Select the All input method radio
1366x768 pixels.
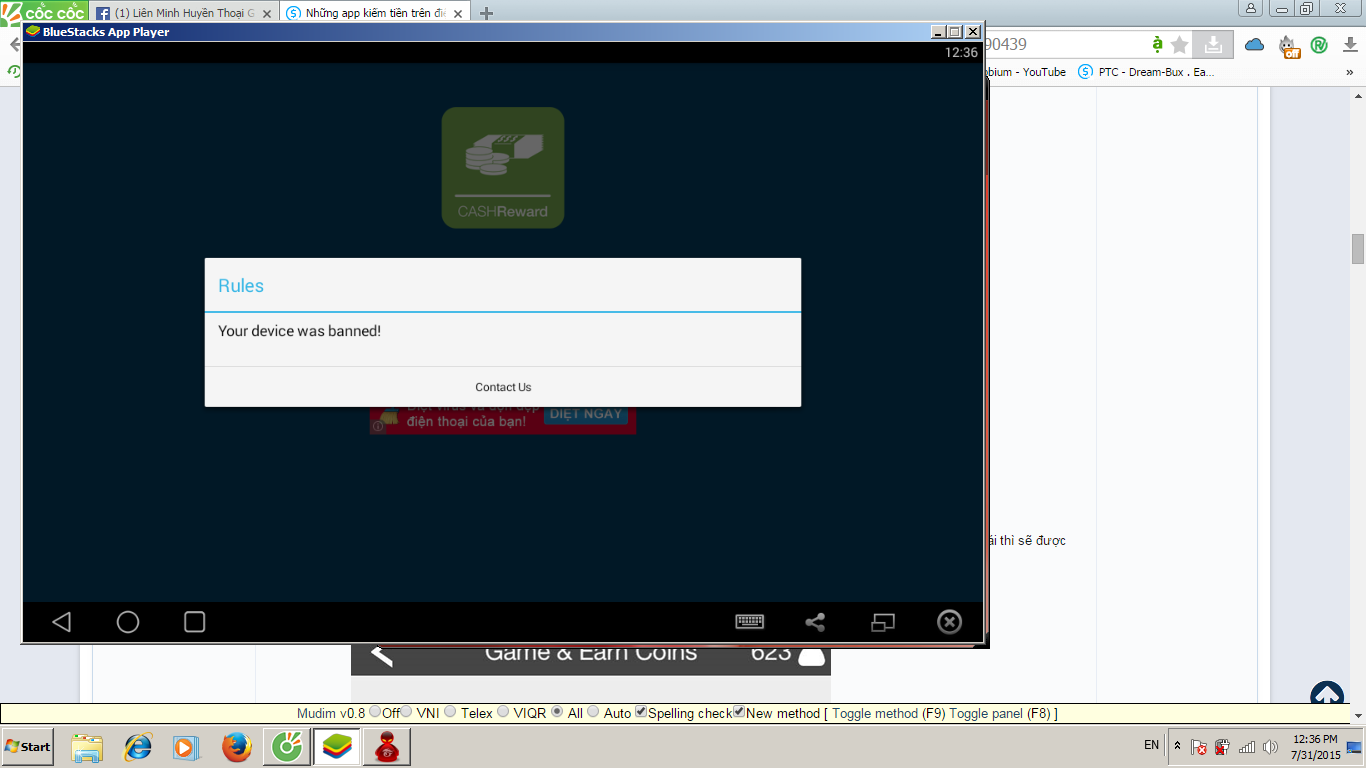click(557, 712)
